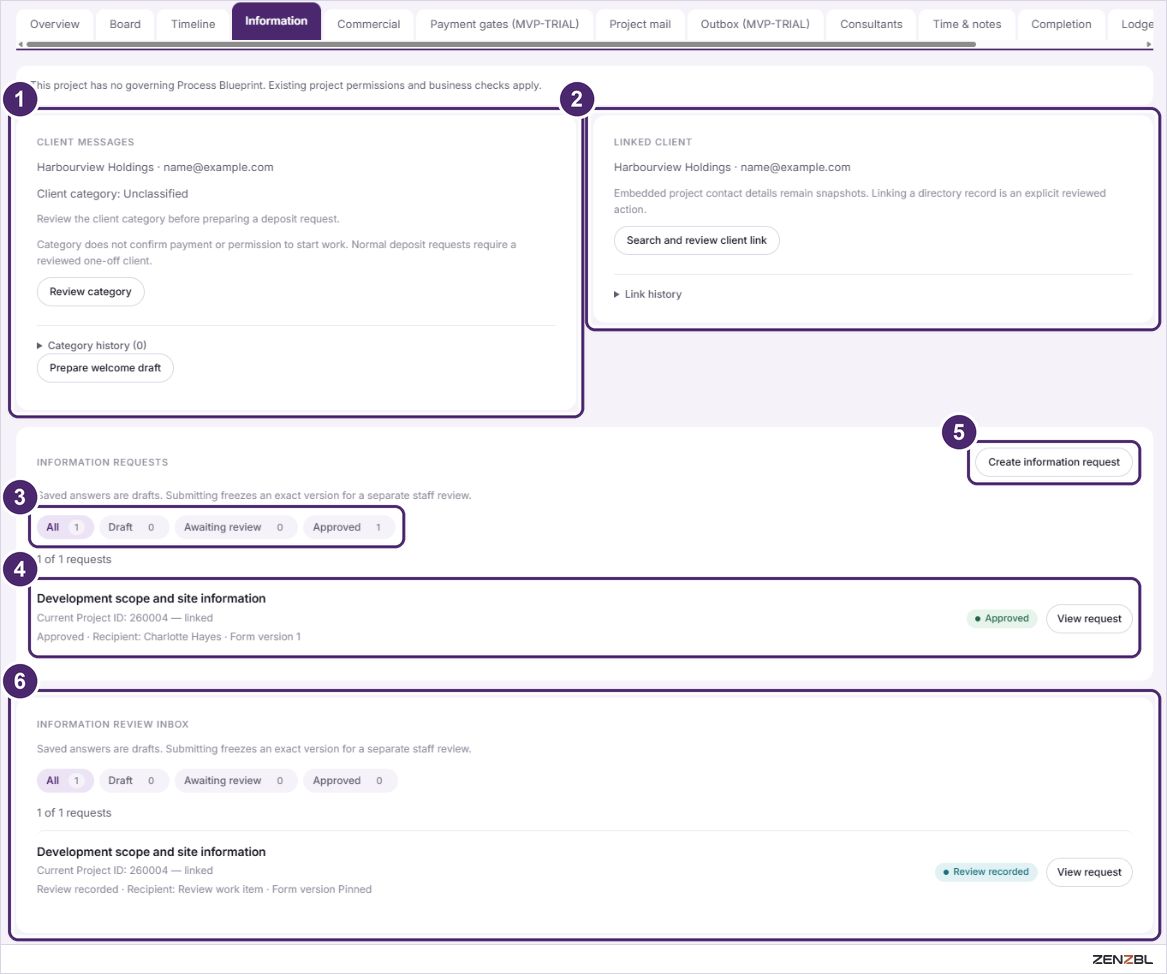Filter Review Inbox by Approved
Viewport: 1167px width, 974px height.
(x=349, y=781)
